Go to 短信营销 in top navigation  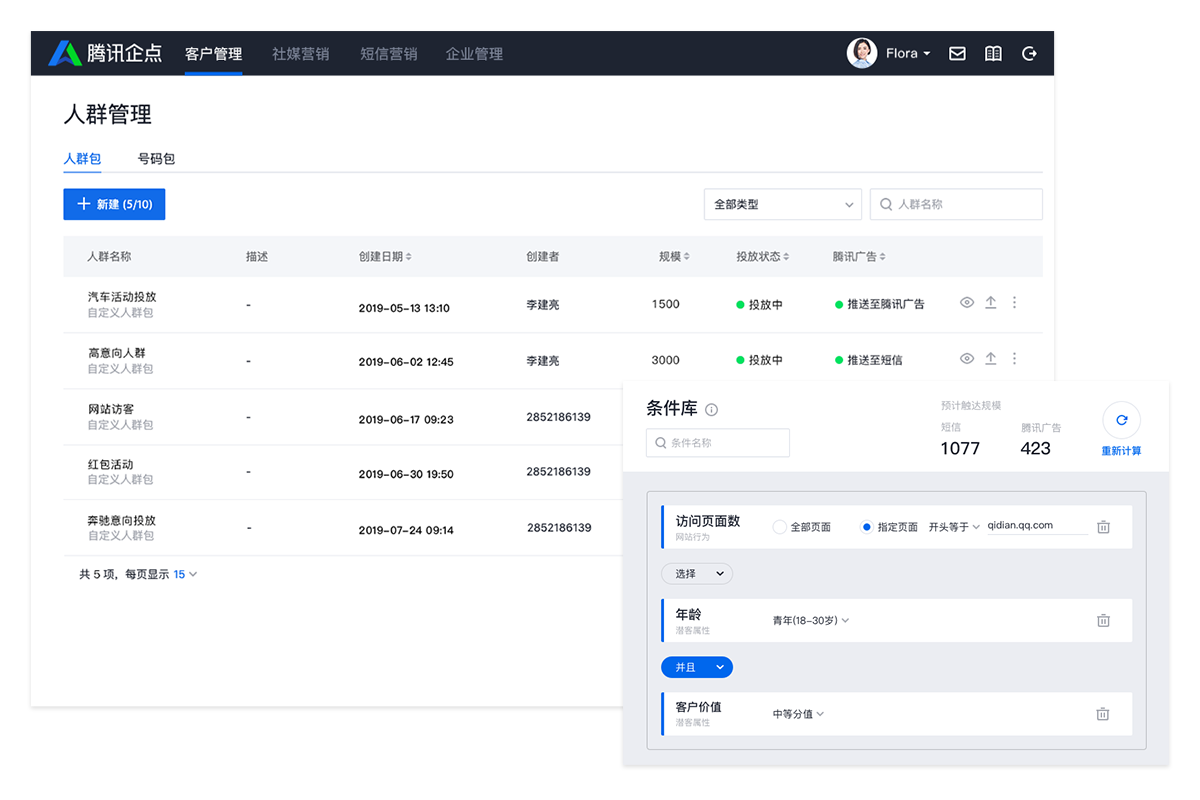click(x=389, y=54)
